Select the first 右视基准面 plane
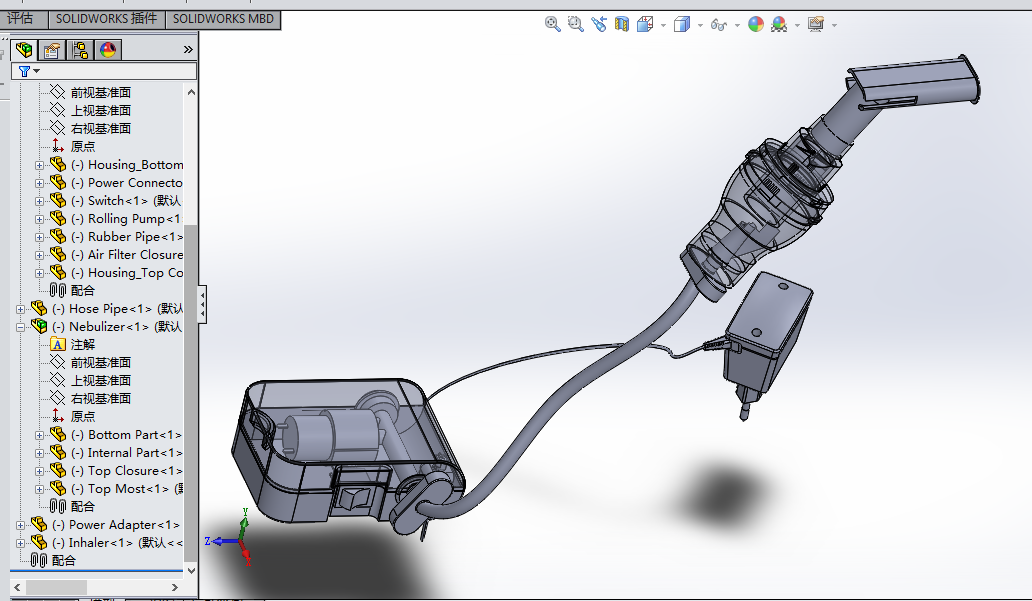The image size is (1032, 601). click(101, 128)
